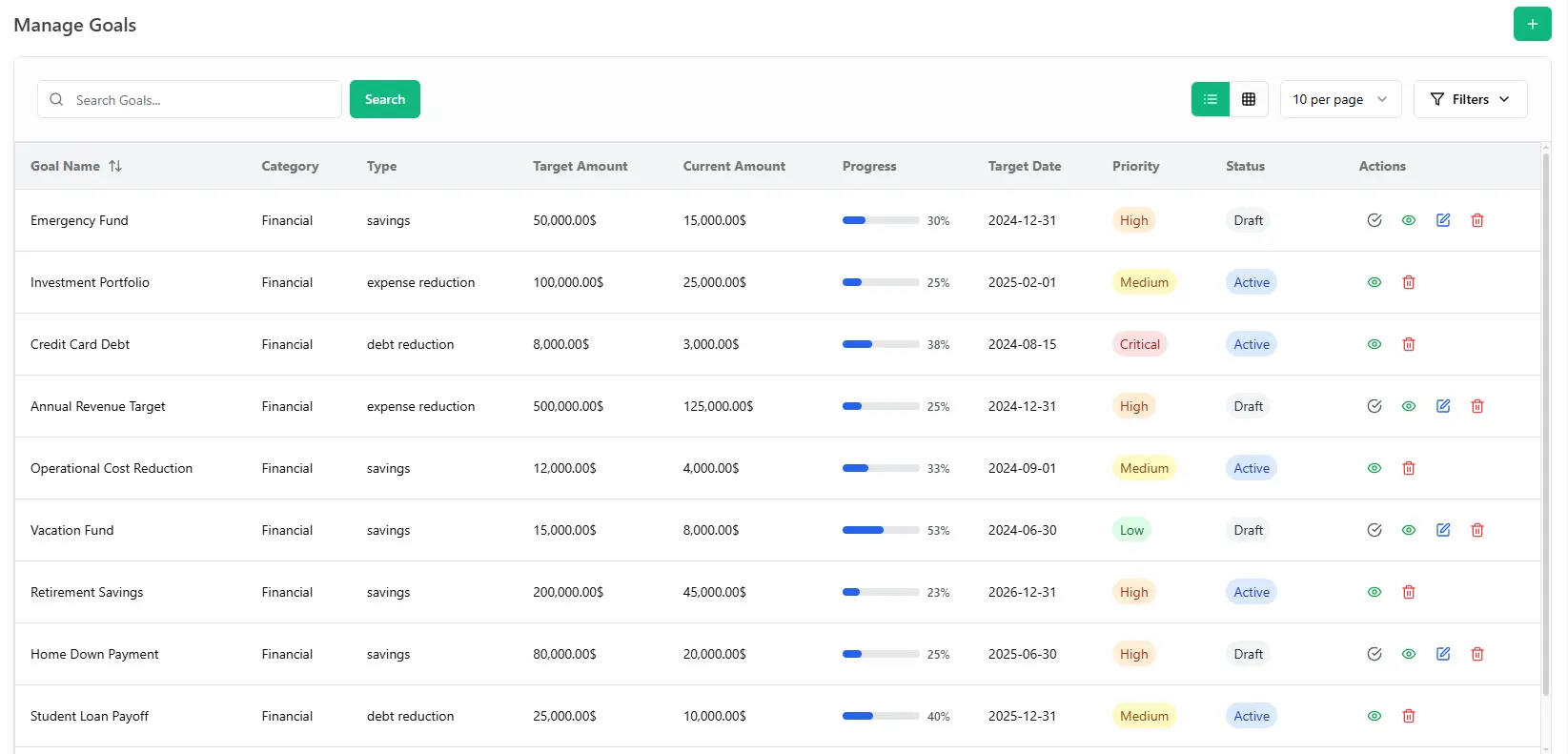The height and width of the screenshot is (754, 1568).
Task: View Student Loan Payoff goal details
Action: click(x=1375, y=716)
